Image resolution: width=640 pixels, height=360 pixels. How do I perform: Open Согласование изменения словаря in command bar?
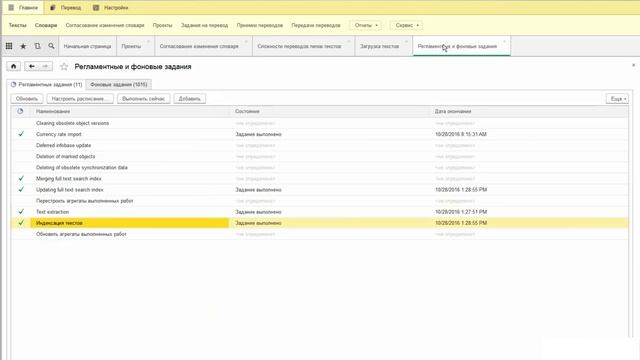coord(105,25)
